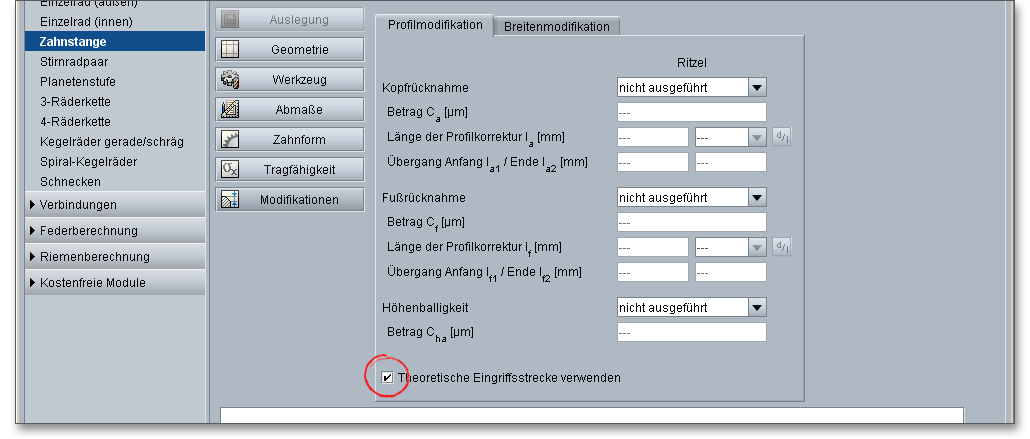Click the Tragfähigkeit sigma icon
This screenshot has width=1030, height=439.
click(x=230, y=169)
